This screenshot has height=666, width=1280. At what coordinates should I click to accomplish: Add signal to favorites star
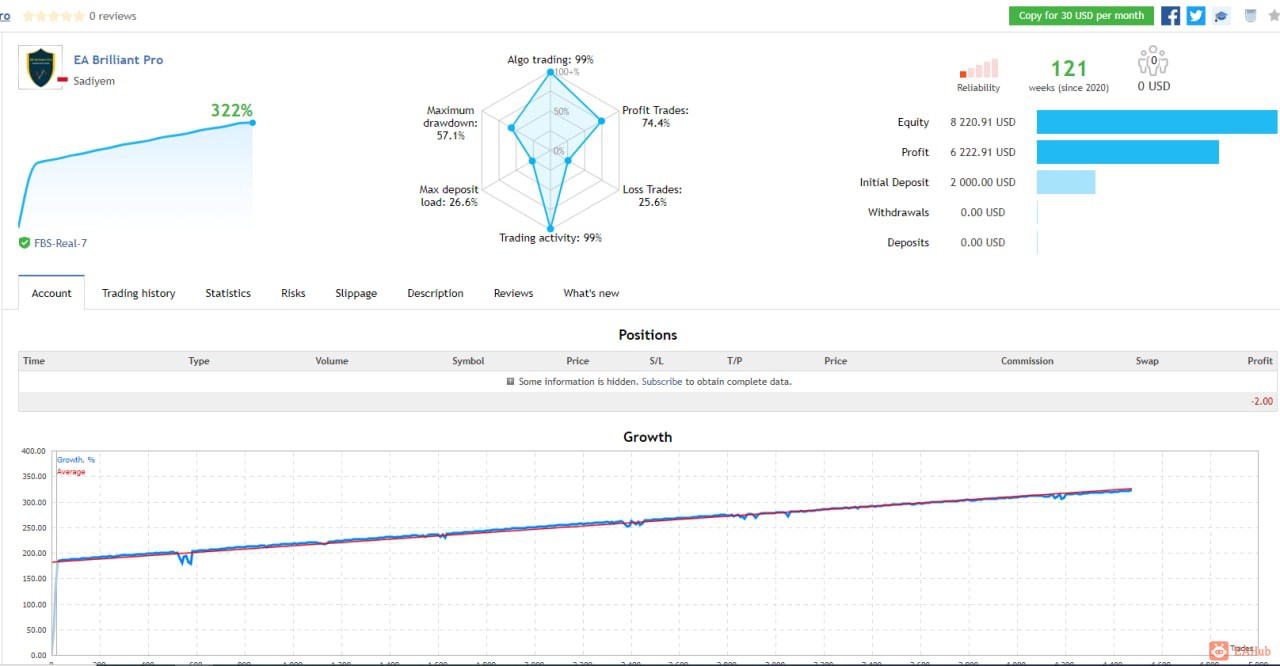click(1274, 16)
